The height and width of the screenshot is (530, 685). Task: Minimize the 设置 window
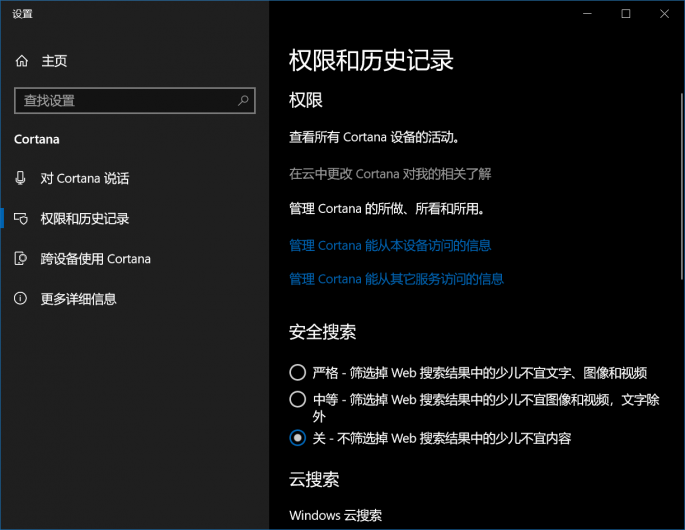point(588,14)
